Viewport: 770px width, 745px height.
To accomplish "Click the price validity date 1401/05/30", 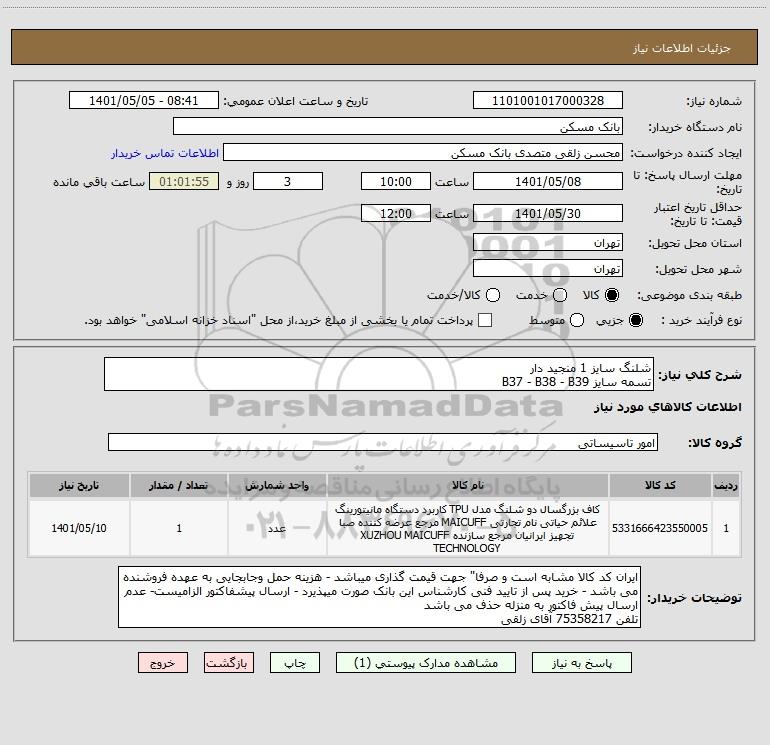I will [548, 213].
